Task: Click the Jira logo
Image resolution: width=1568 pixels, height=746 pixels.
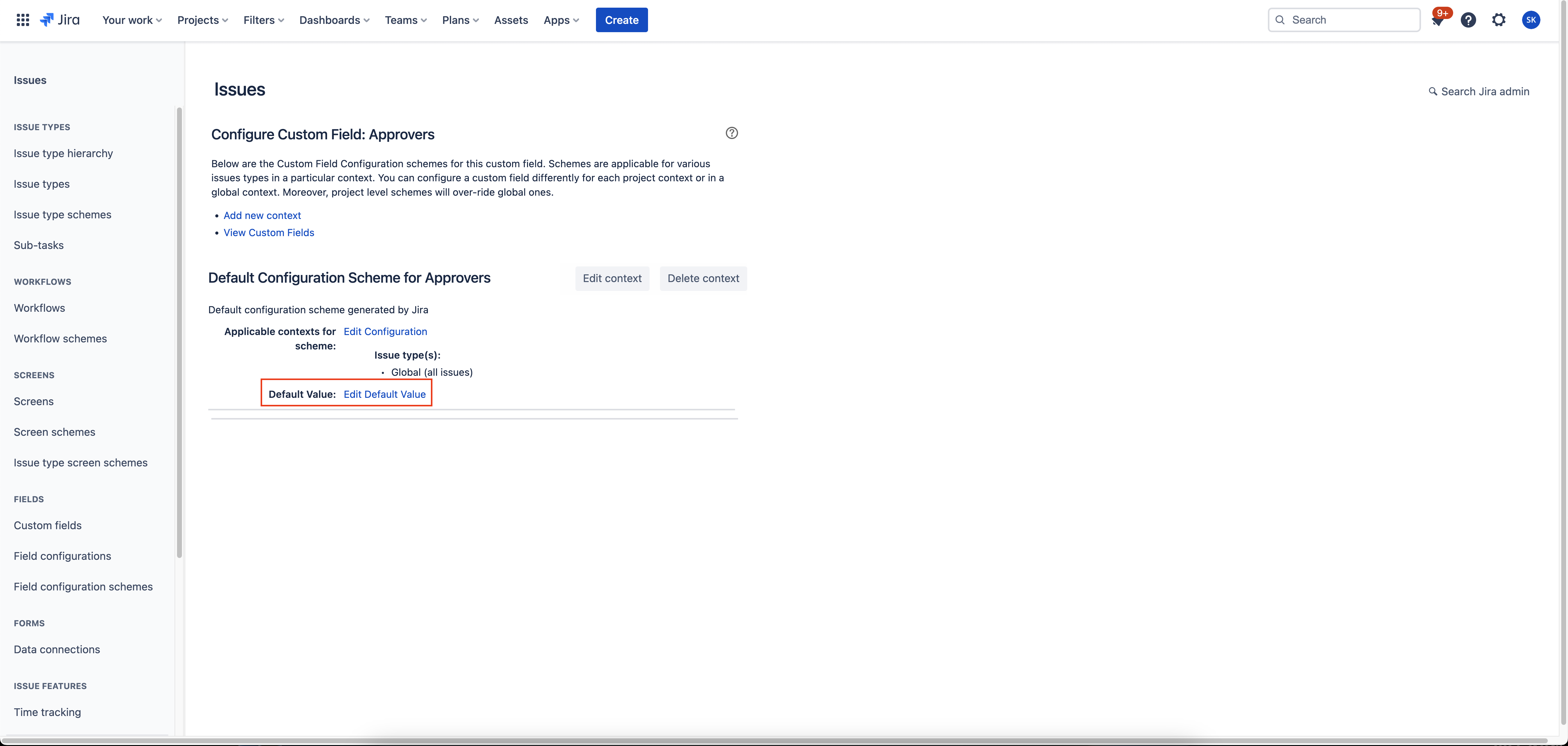Action: (x=60, y=20)
